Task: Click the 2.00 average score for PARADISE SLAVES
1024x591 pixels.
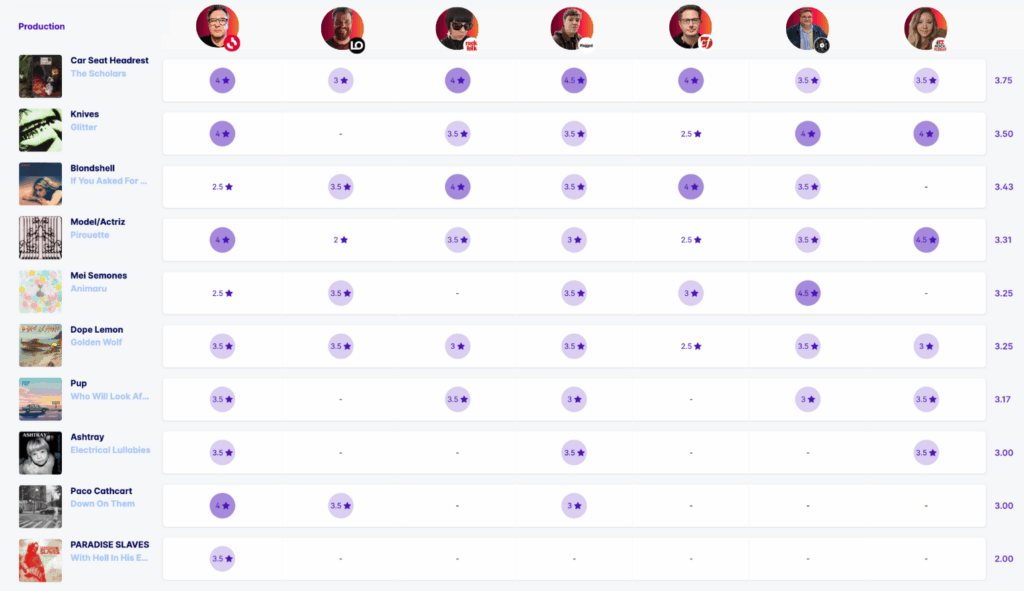Action: (1003, 559)
